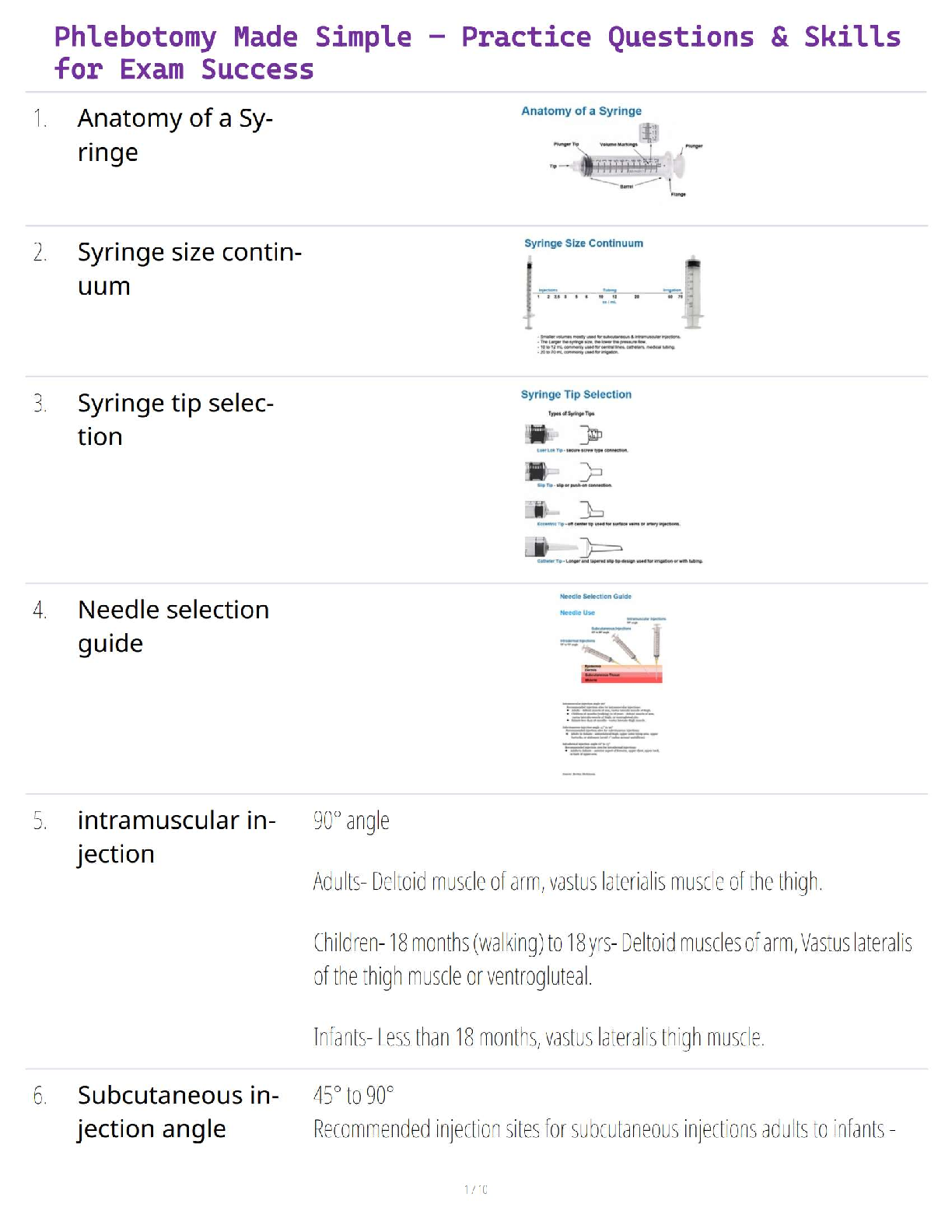
Task: Select the "Subcutaneous injection angle" term
Action: tap(178, 1111)
